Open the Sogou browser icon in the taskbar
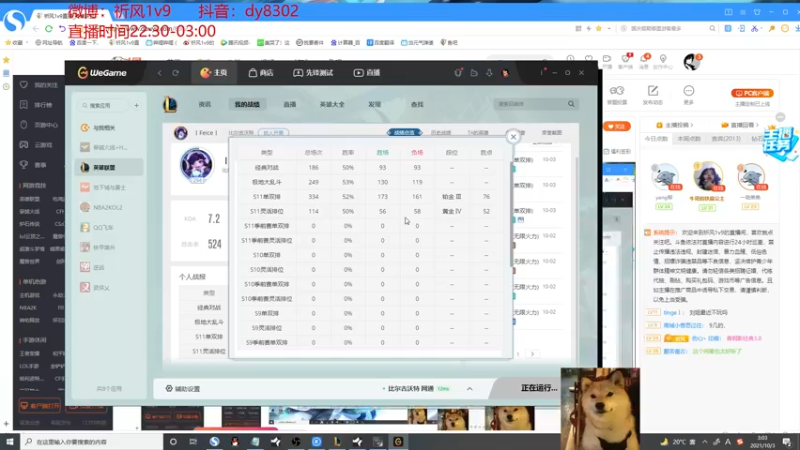Viewport: 800px width, 450px height. tap(214, 441)
